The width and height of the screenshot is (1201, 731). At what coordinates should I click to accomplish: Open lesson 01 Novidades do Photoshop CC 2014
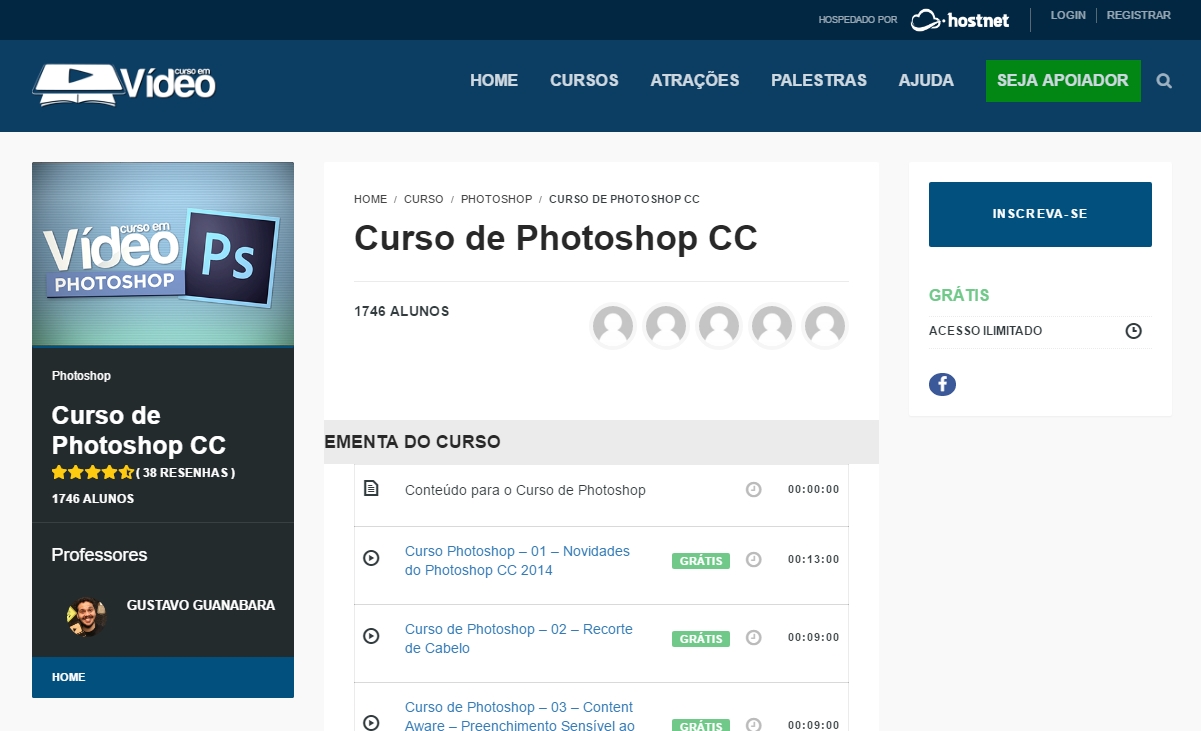coord(517,561)
